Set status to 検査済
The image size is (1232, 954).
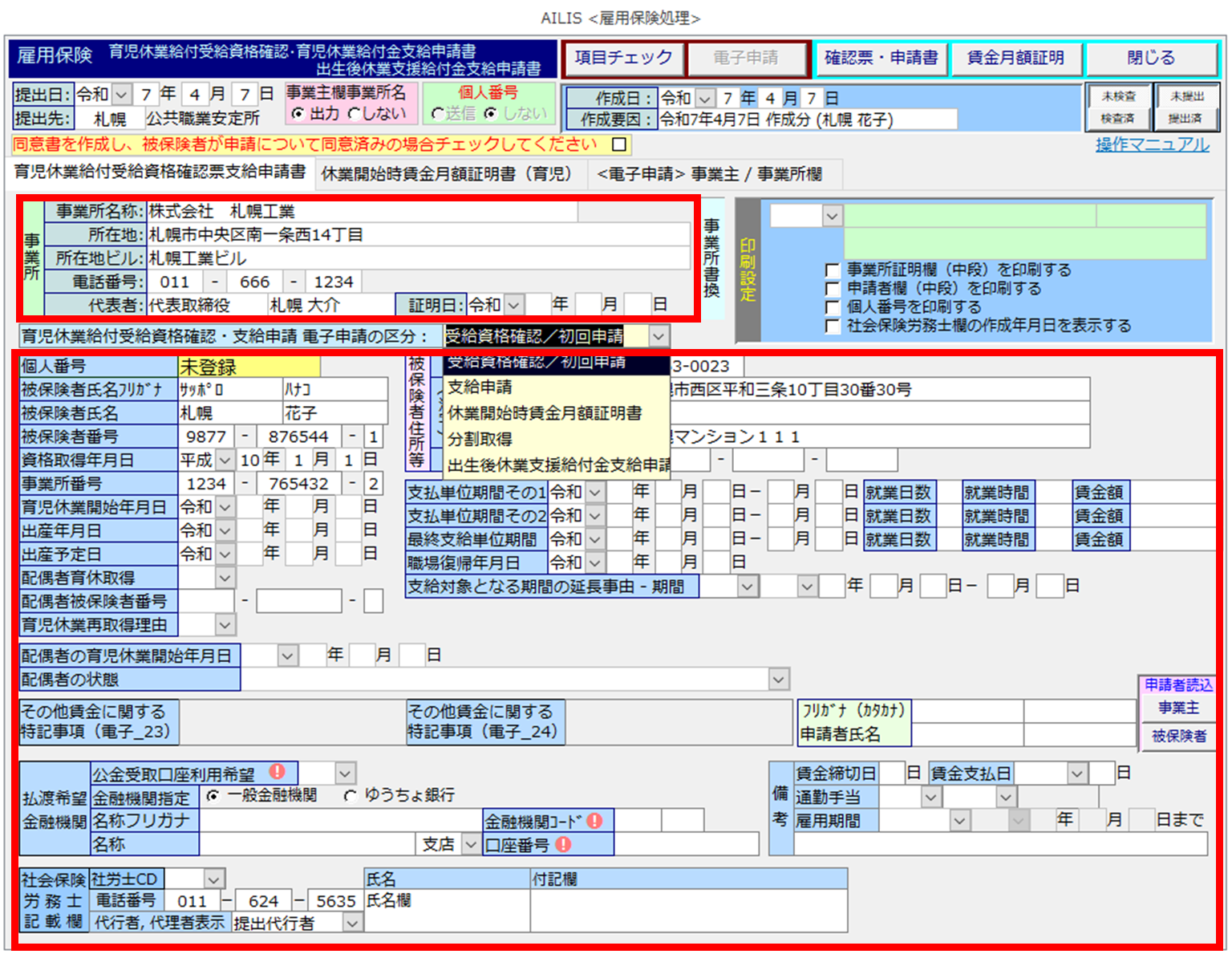click(1117, 119)
